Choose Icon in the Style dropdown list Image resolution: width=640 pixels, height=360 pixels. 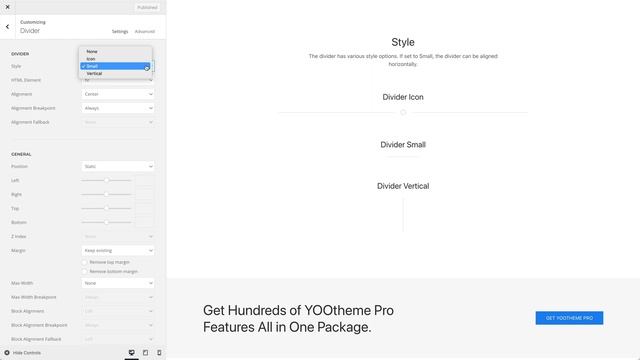116,59
